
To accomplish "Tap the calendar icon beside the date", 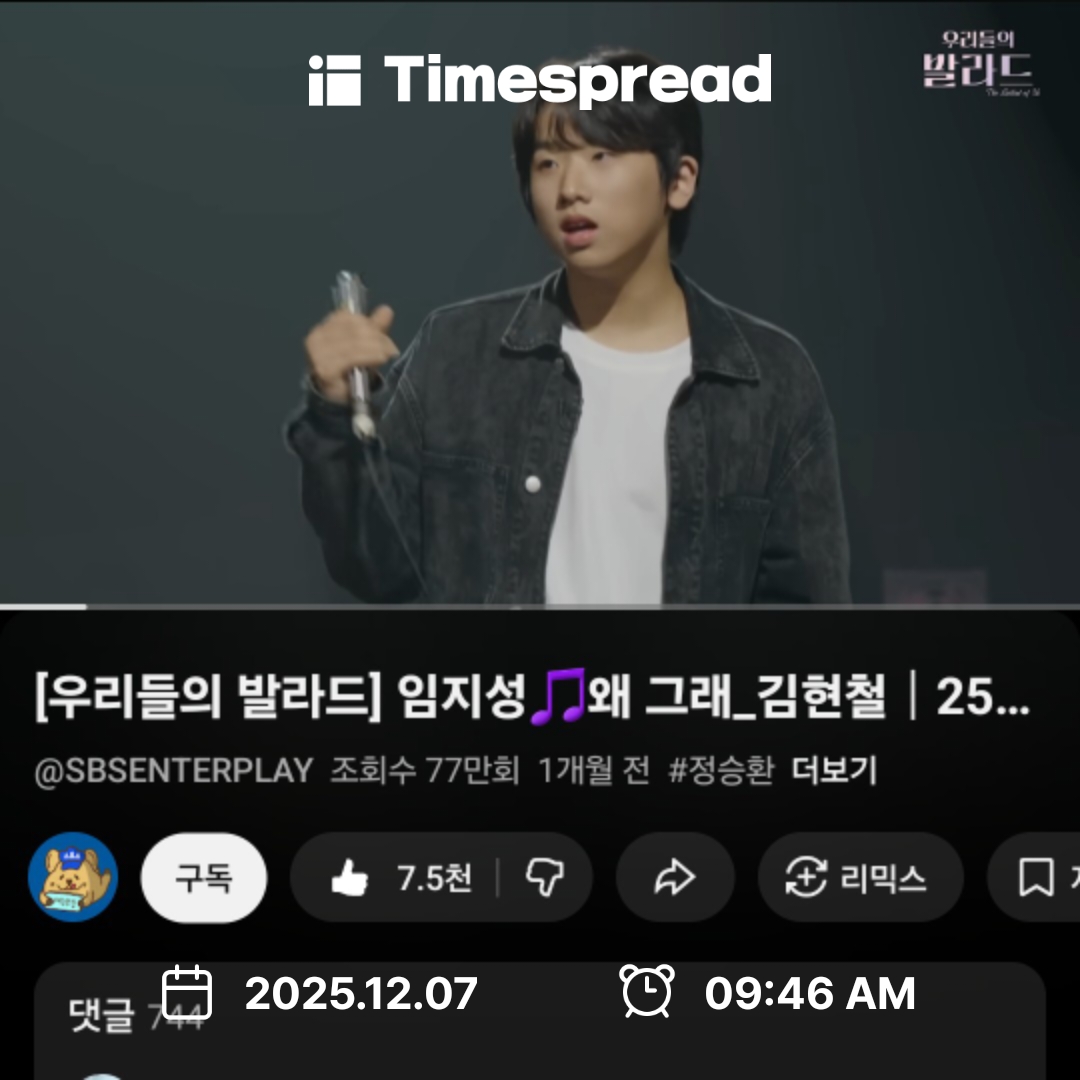I will coord(187,993).
